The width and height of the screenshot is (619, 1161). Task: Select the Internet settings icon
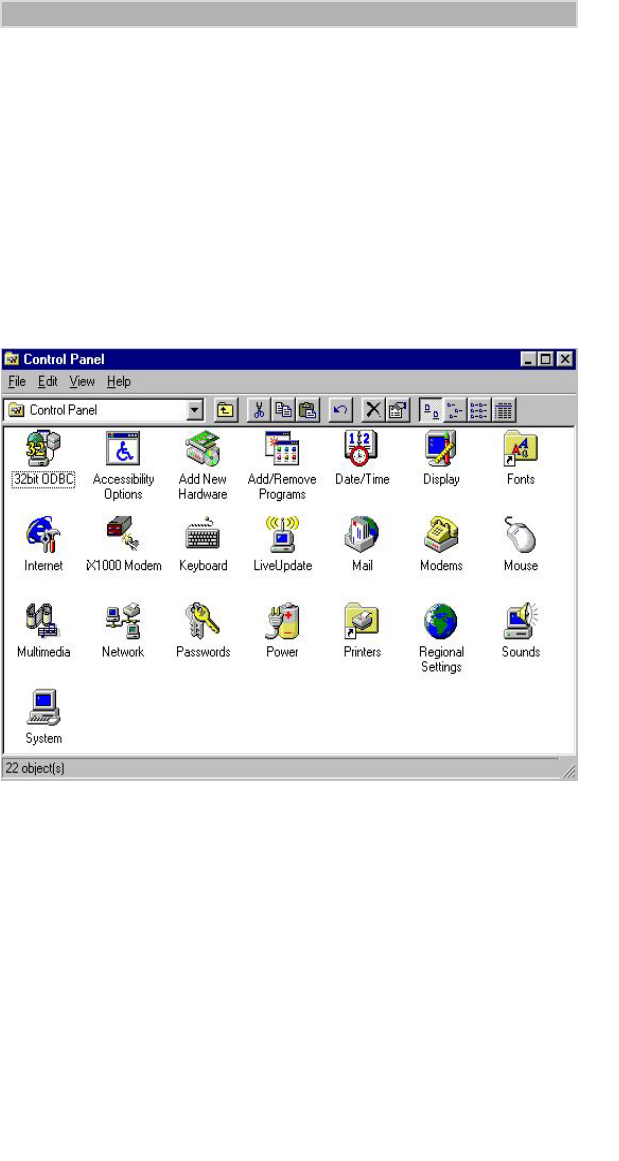click(x=44, y=535)
